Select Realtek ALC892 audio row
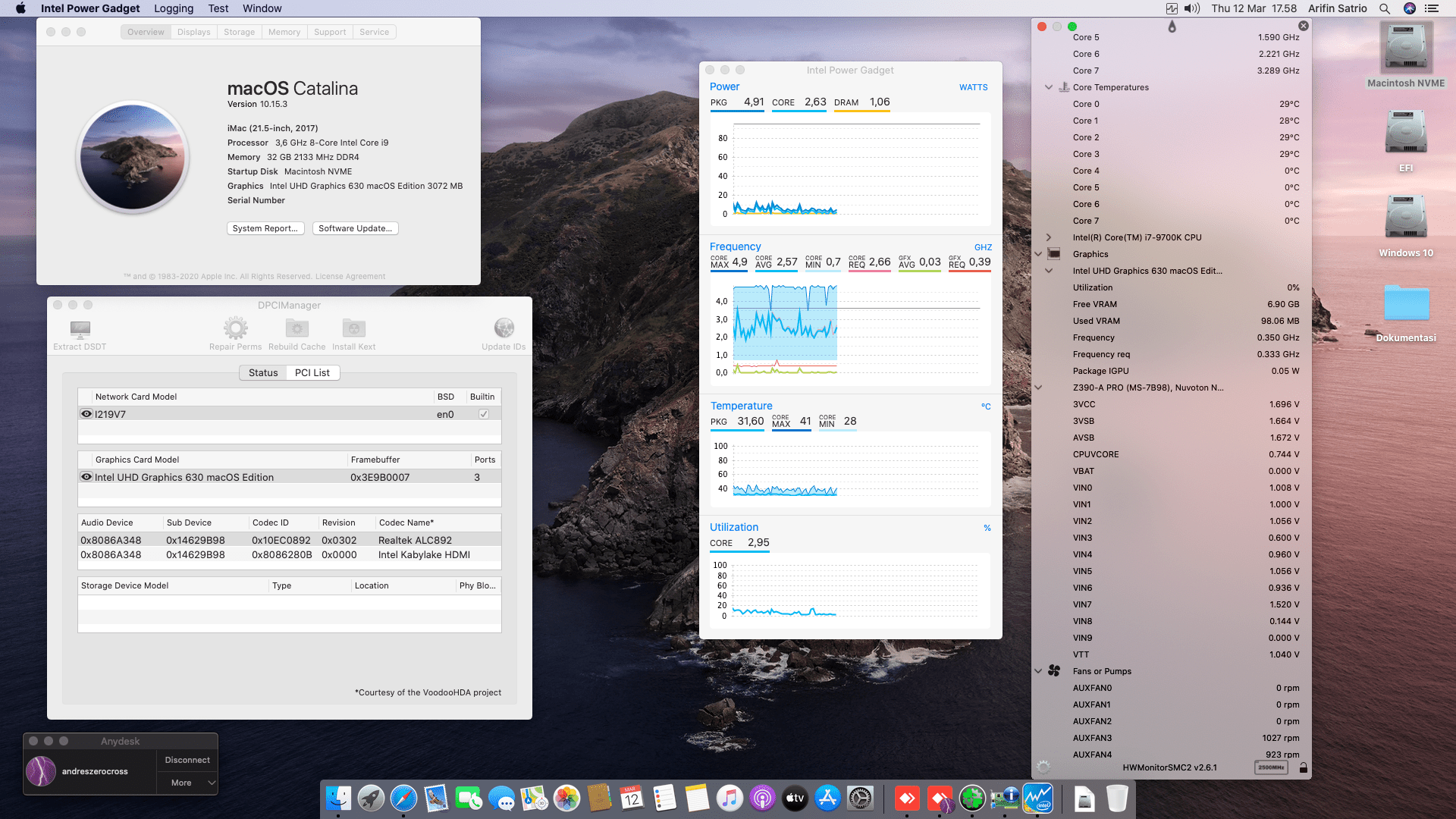The width and height of the screenshot is (1456, 819). pos(289,540)
